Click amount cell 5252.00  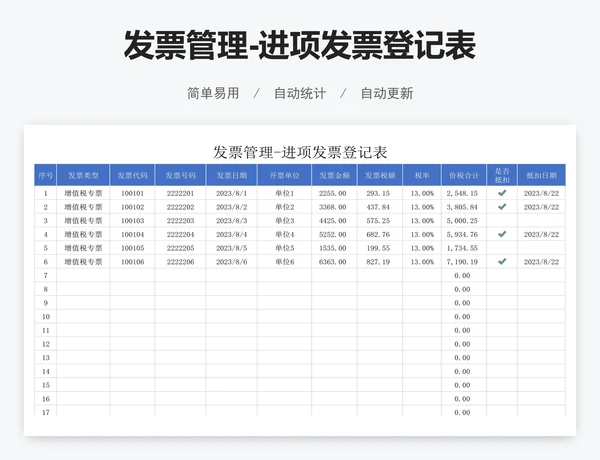[x=333, y=234]
